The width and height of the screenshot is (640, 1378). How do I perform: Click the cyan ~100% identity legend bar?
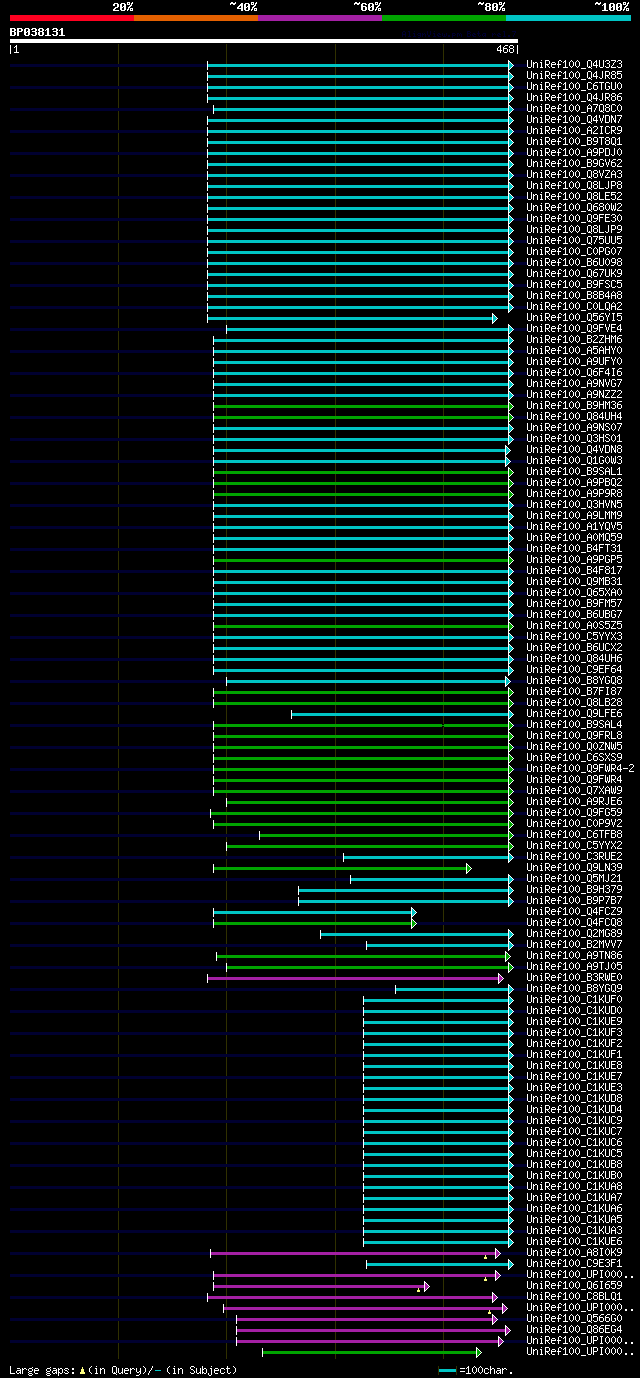(568, 18)
